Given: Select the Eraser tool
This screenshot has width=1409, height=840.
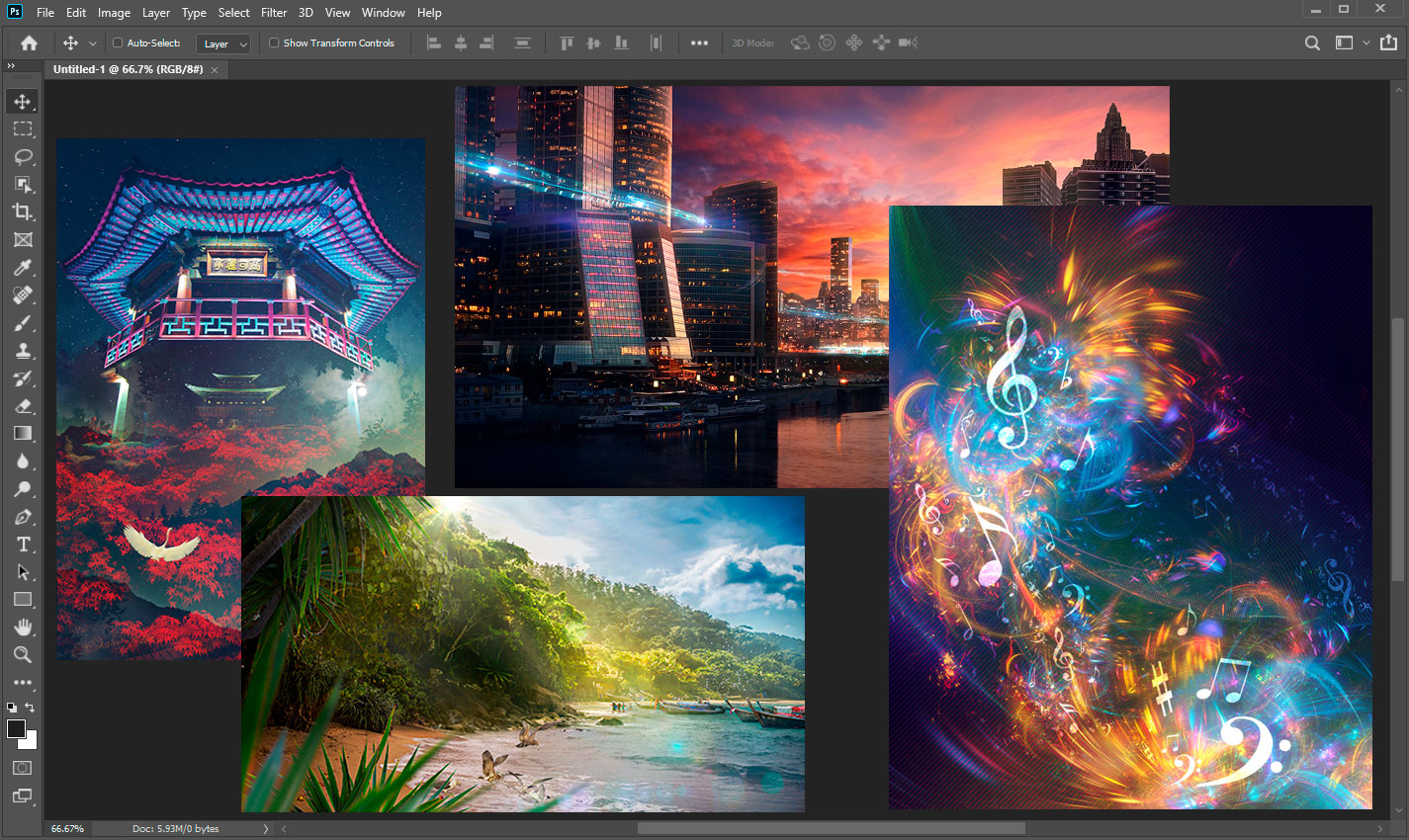Looking at the screenshot, I should [23, 406].
